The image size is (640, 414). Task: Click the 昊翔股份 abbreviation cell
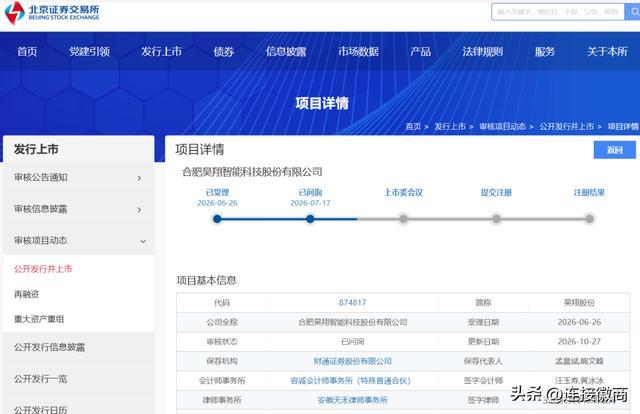[x=579, y=303]
